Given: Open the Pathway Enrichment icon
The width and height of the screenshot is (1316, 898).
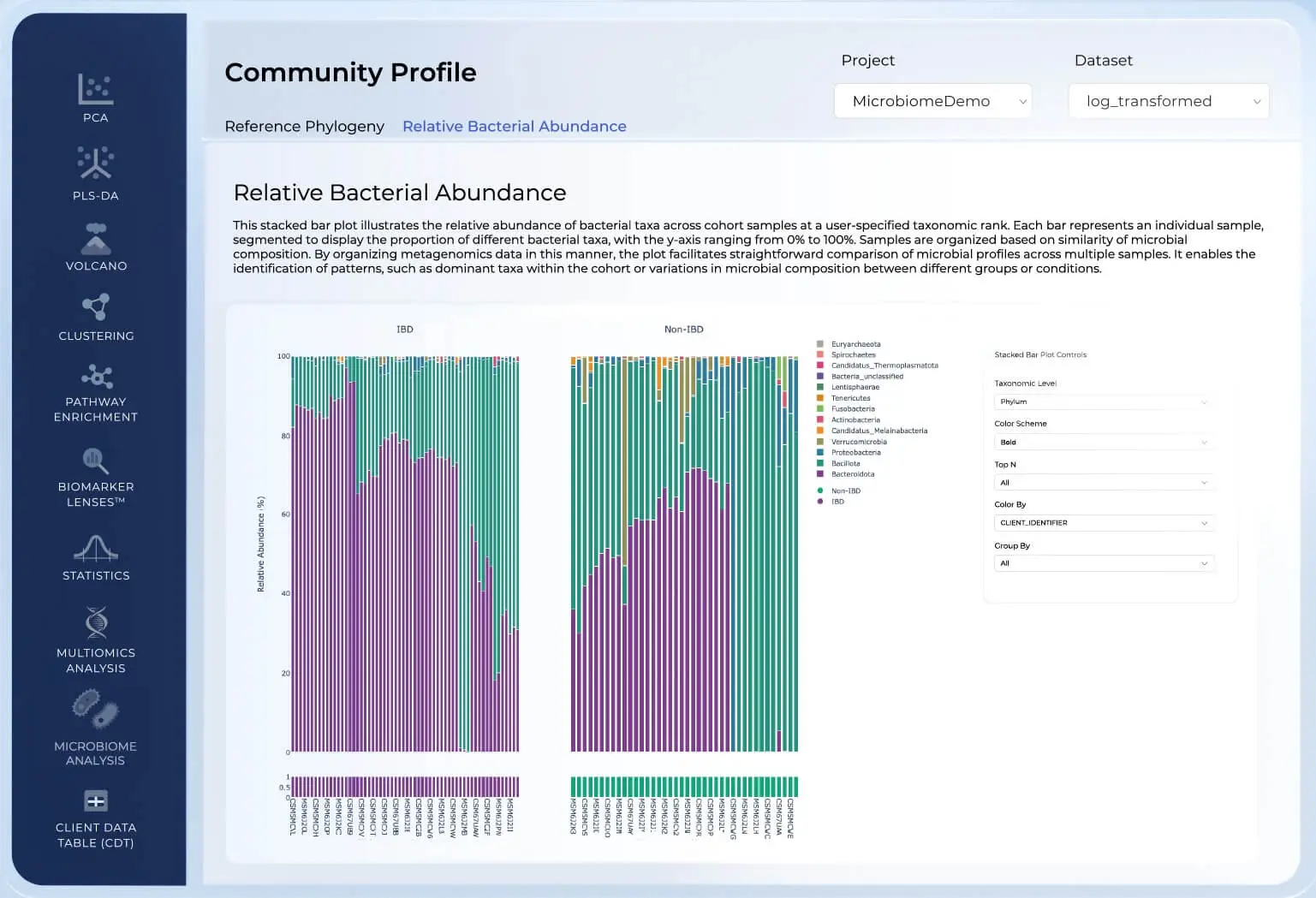Looking at the screenshot, I should coord(96,376).
